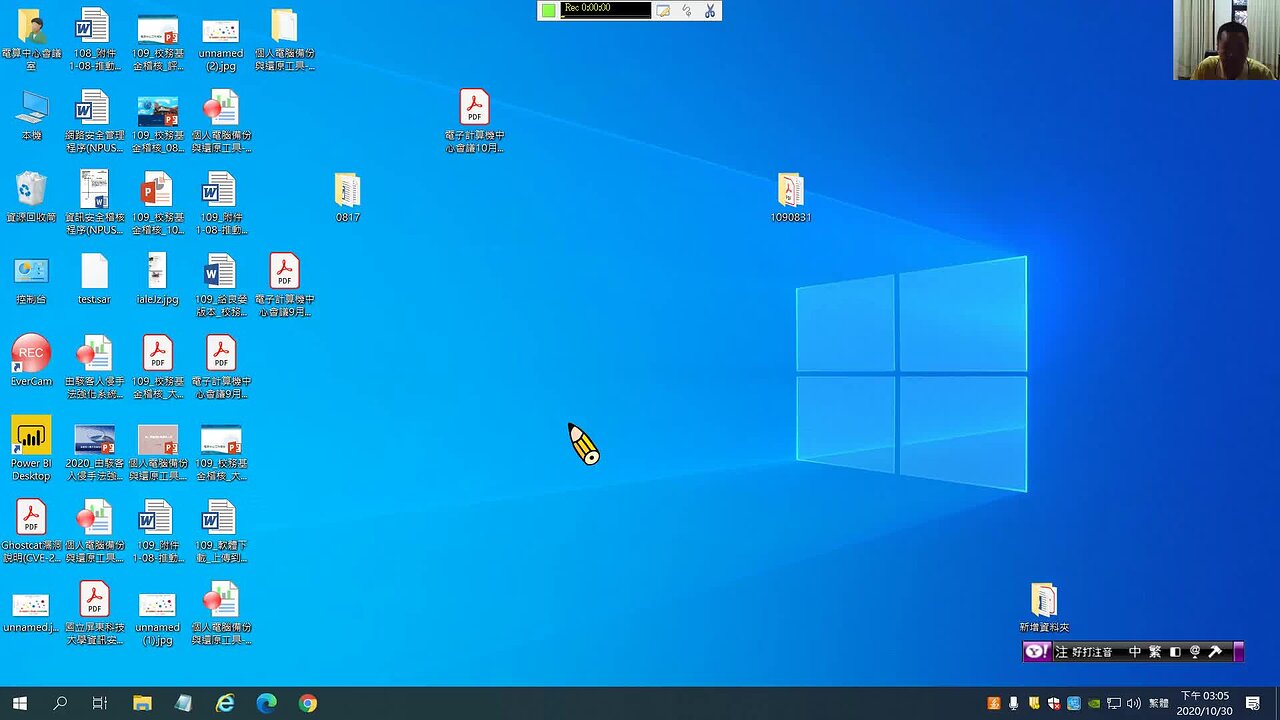Image resolution: width=1280 pixels, height=720 pixels.
Task: Toggle half/full width shape on IME bar
Action: (x=1175, y=652)
